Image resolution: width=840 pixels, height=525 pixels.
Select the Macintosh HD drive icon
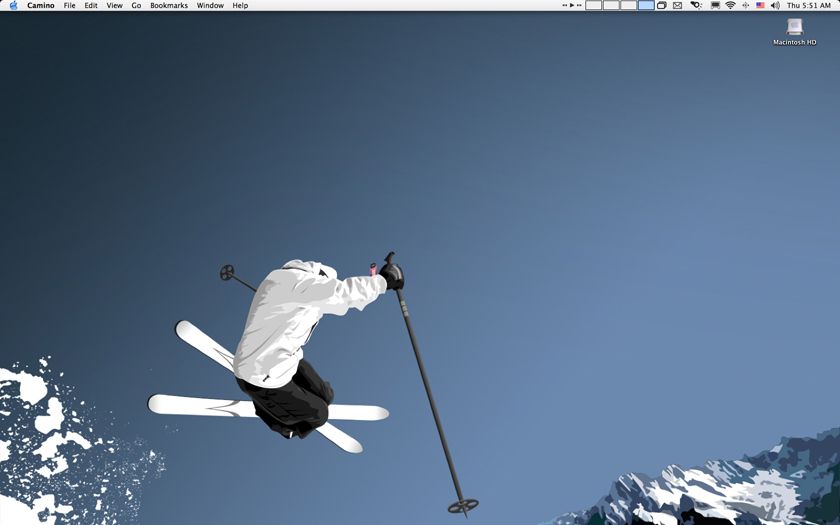[x=794, y=27]
